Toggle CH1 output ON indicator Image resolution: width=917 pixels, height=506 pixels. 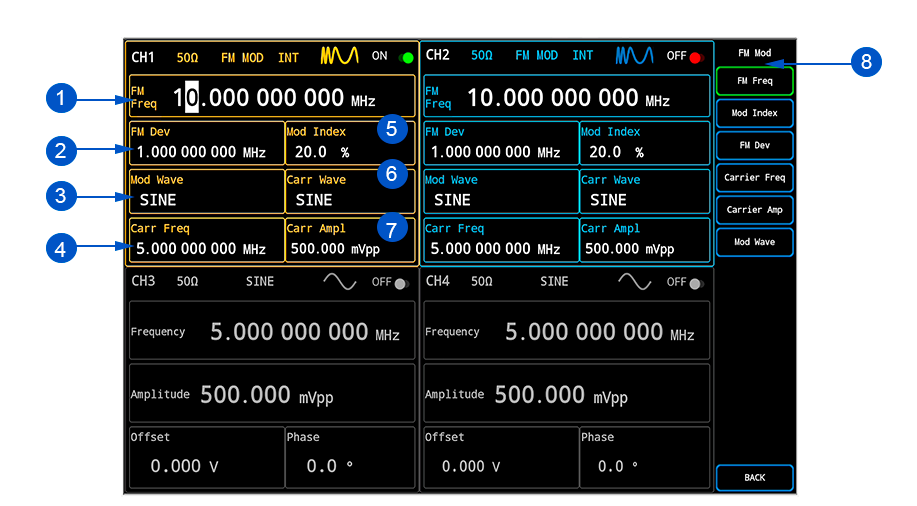[x=406, y=57]
